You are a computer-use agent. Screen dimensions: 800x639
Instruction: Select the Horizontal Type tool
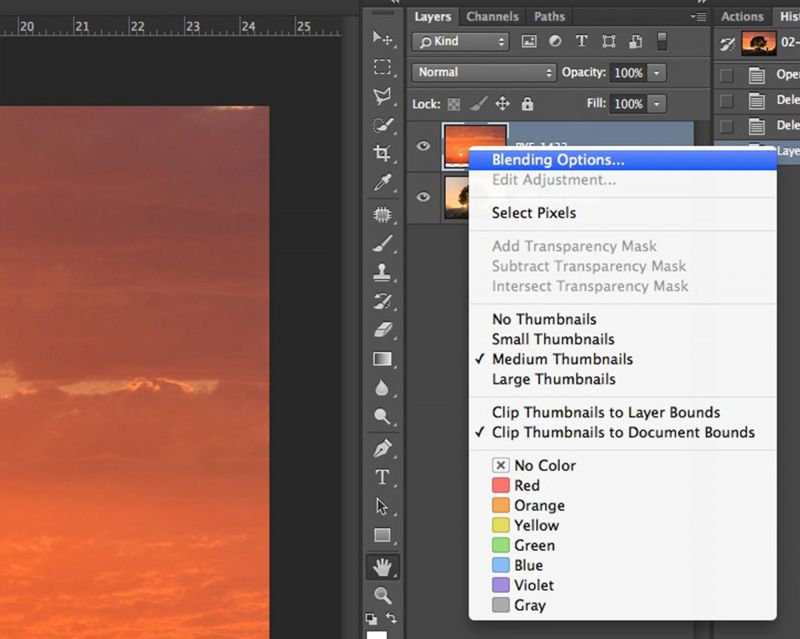[385, 477]
